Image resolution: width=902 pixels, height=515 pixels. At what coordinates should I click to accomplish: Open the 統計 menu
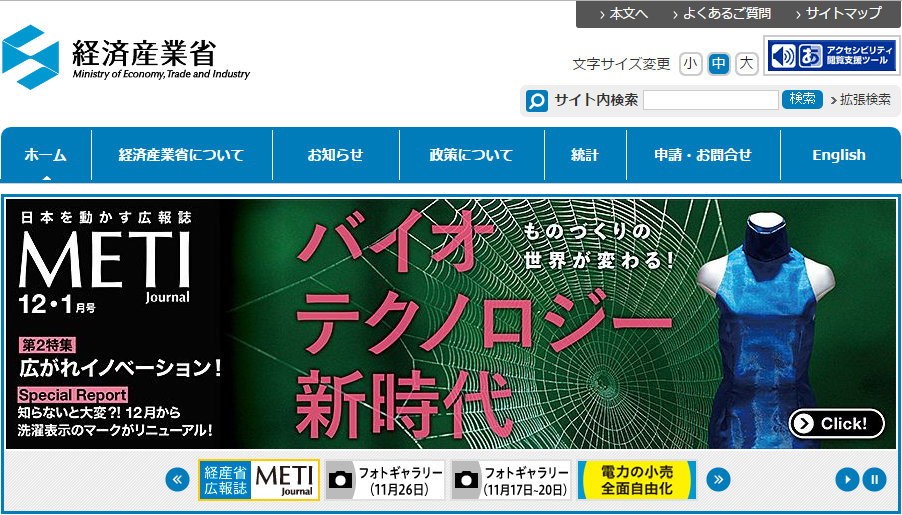click(585, 155)
